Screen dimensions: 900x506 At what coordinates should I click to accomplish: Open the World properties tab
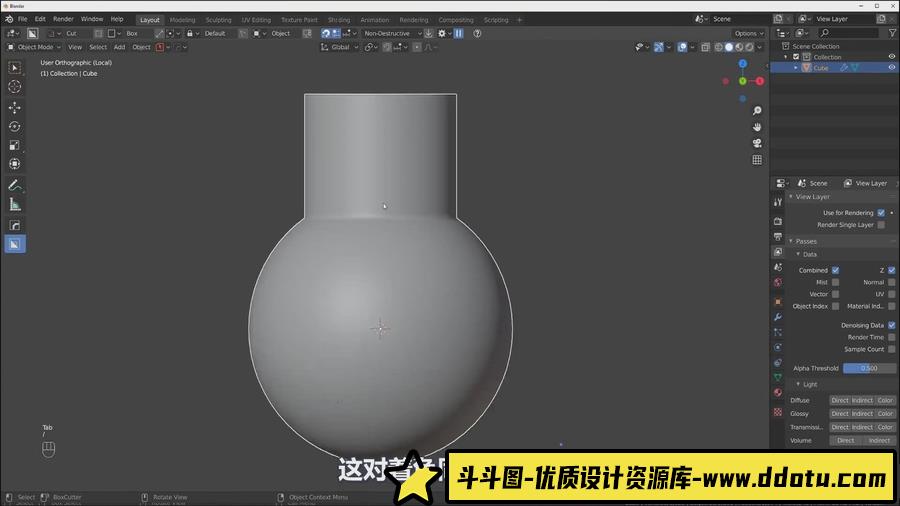(778, 282)
